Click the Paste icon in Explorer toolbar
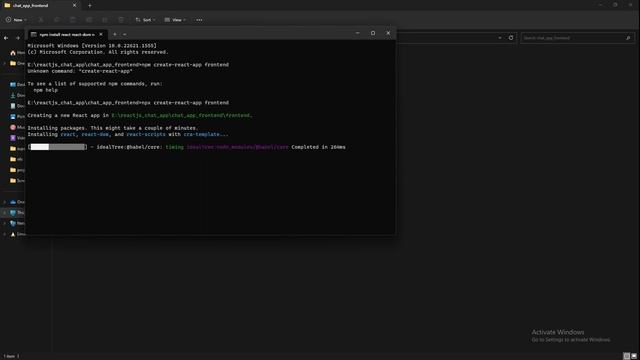640x360 pixels. pyautogui.click(x=73, y=20)
